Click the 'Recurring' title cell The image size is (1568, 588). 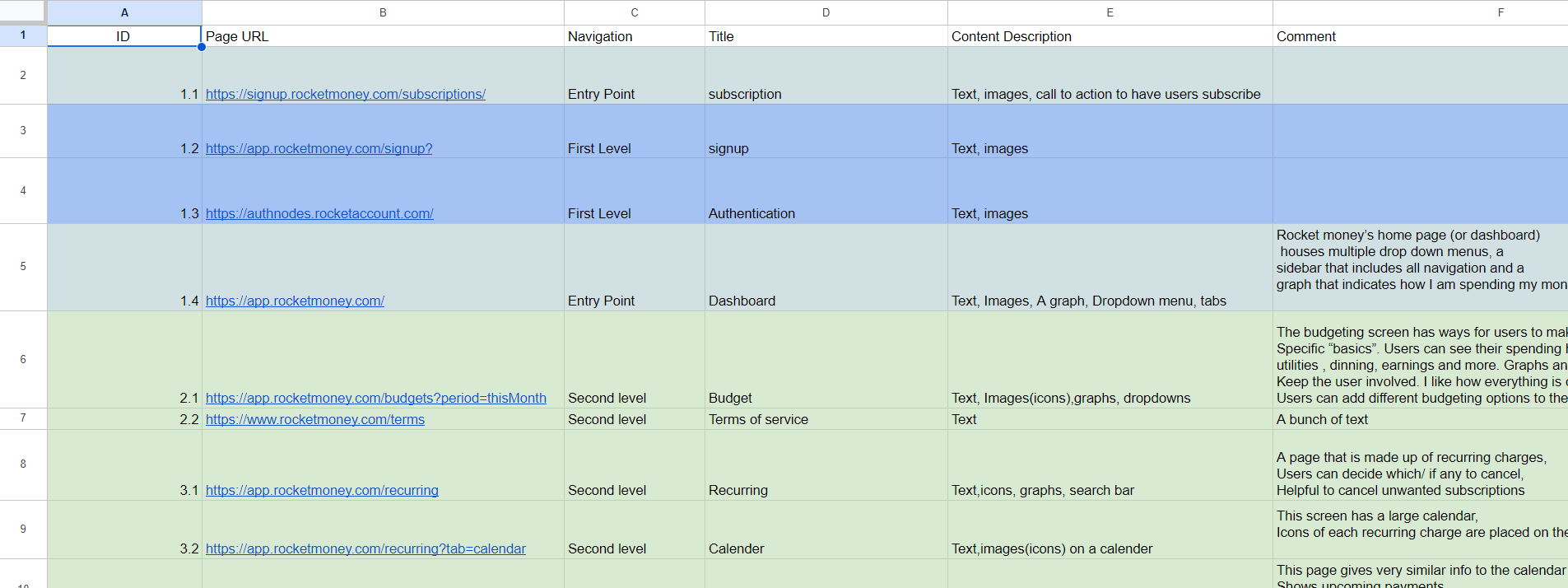click(x=826, y=464)
